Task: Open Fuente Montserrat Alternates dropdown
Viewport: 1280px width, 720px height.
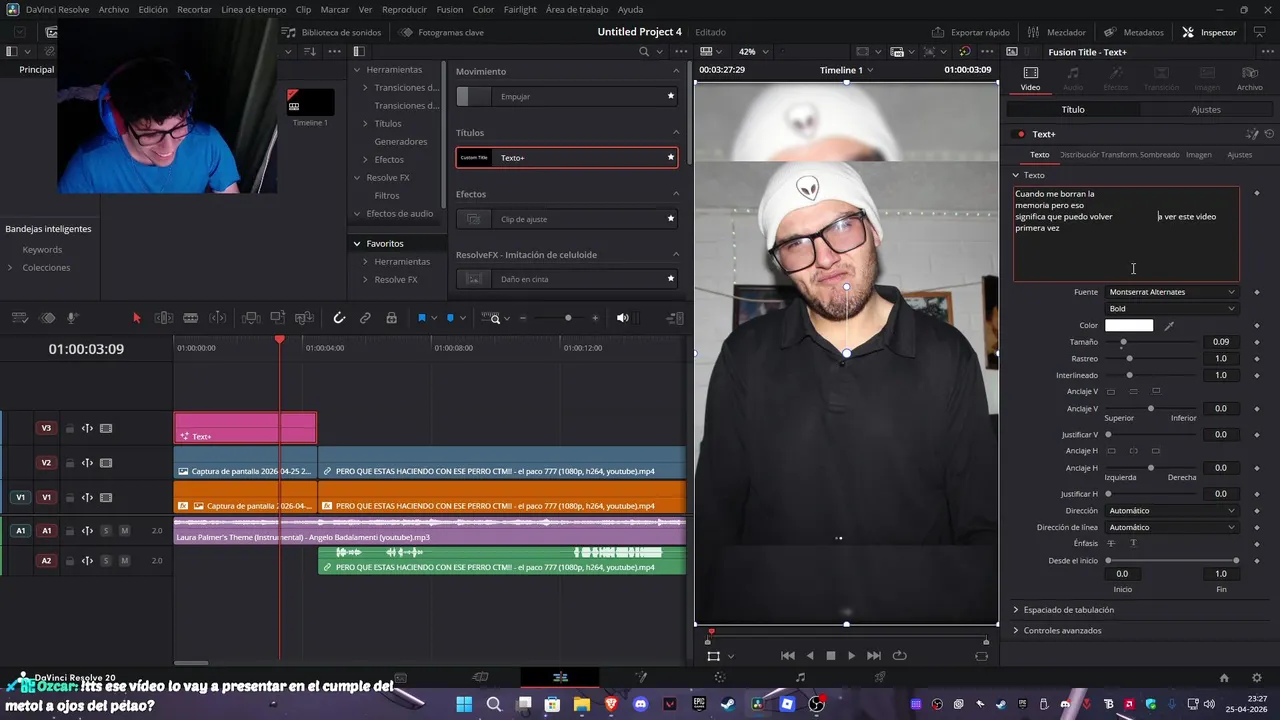Action: pos(1171,292)
